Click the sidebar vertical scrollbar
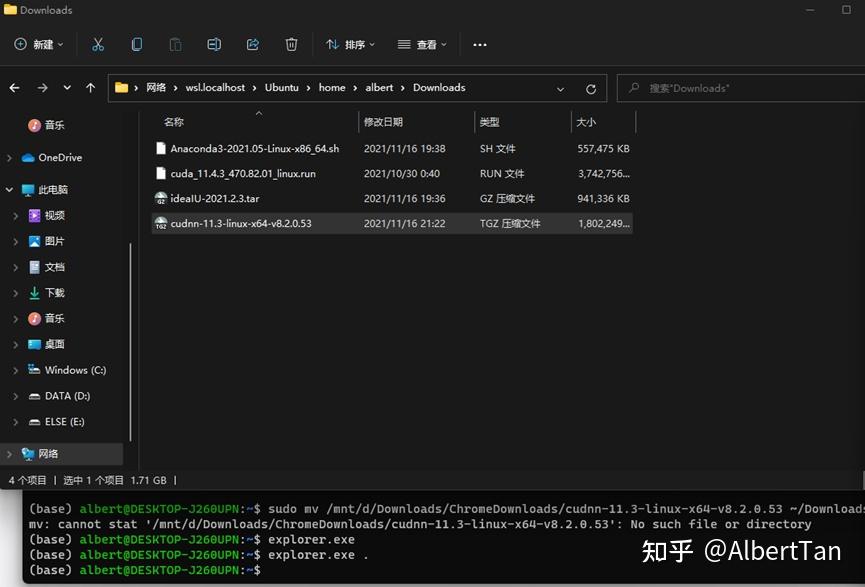 tap(131, 342)
